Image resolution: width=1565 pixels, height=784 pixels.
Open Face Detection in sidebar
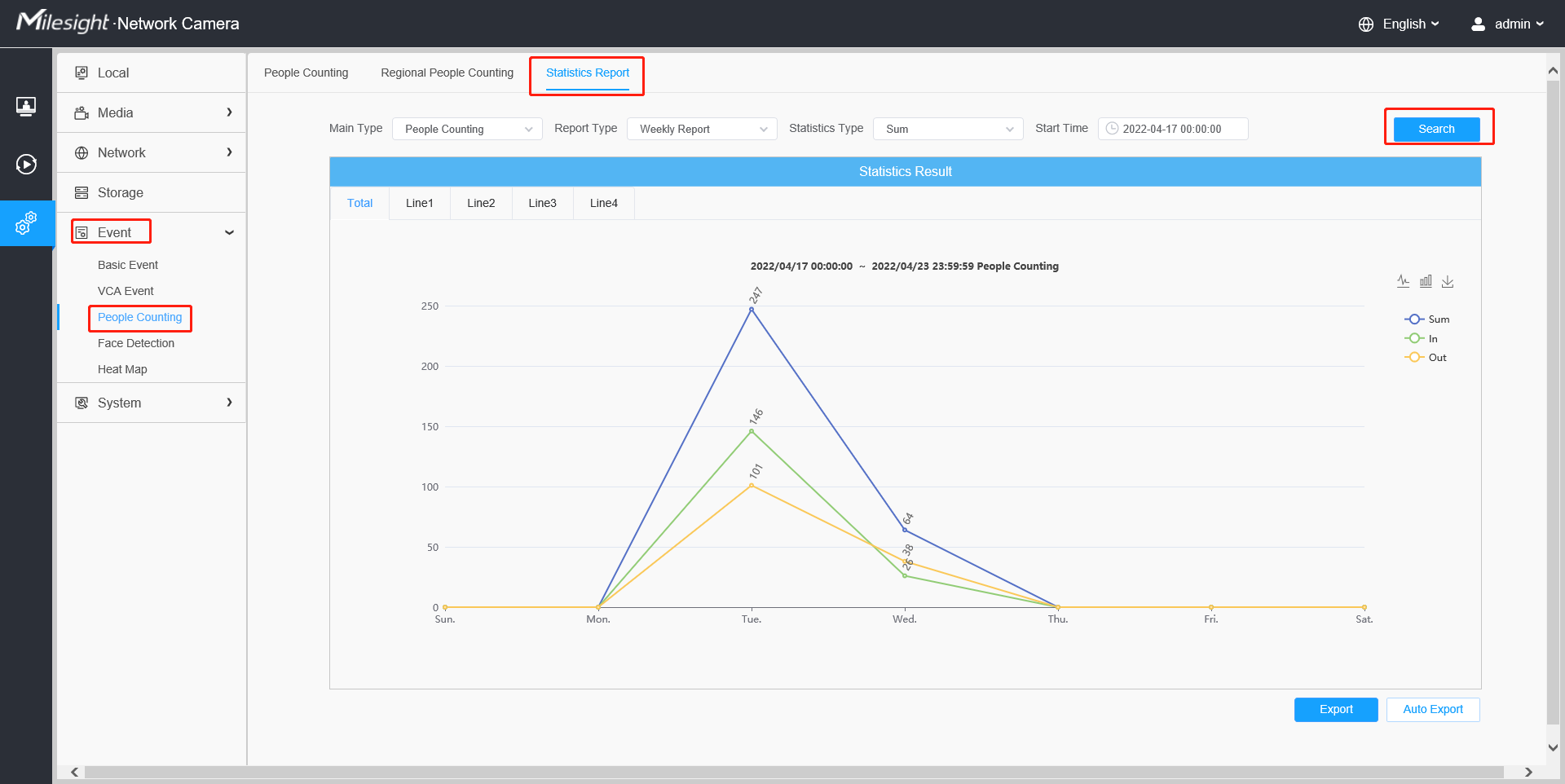(x=136, y=343)
